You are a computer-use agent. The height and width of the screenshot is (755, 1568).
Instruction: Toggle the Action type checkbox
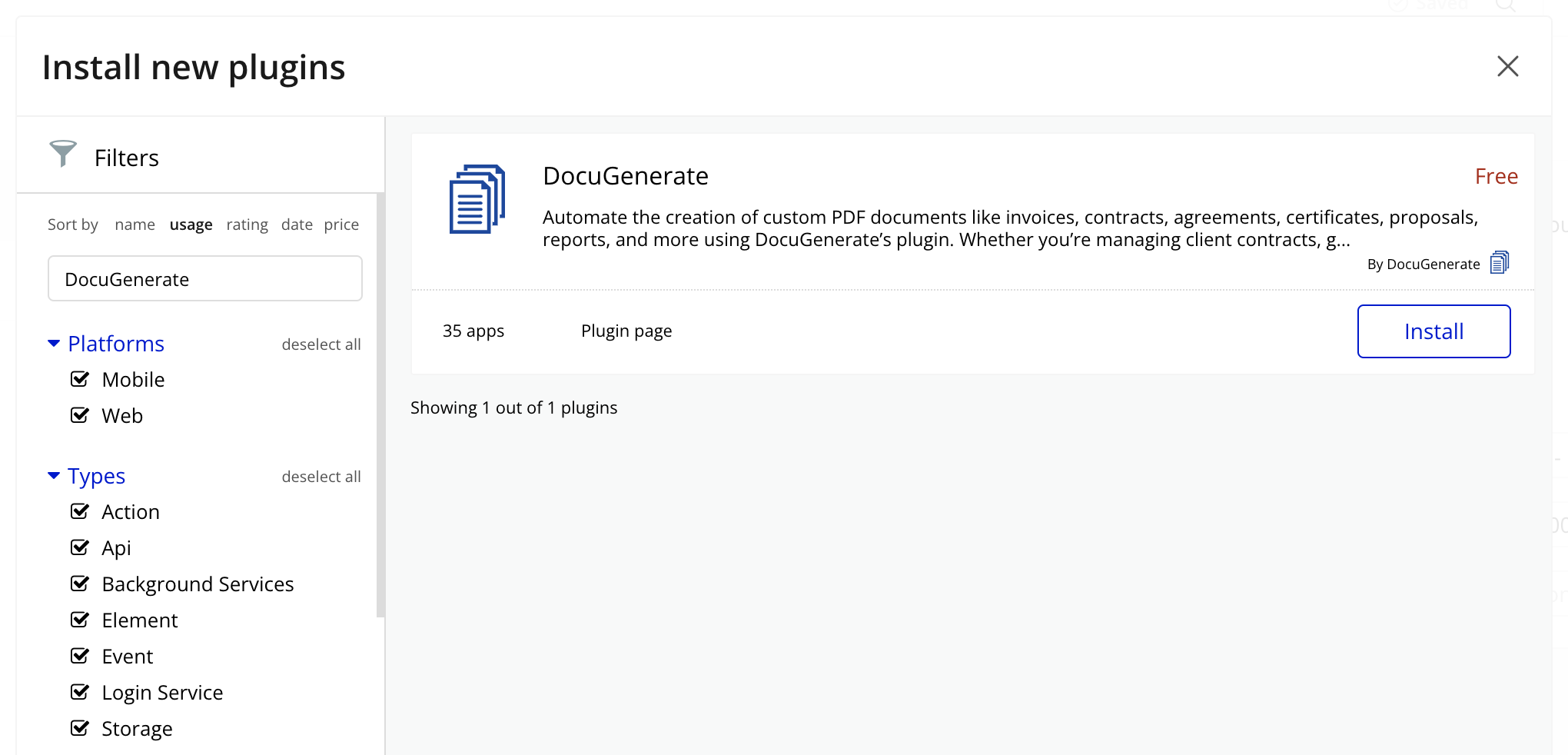[80, 511]
